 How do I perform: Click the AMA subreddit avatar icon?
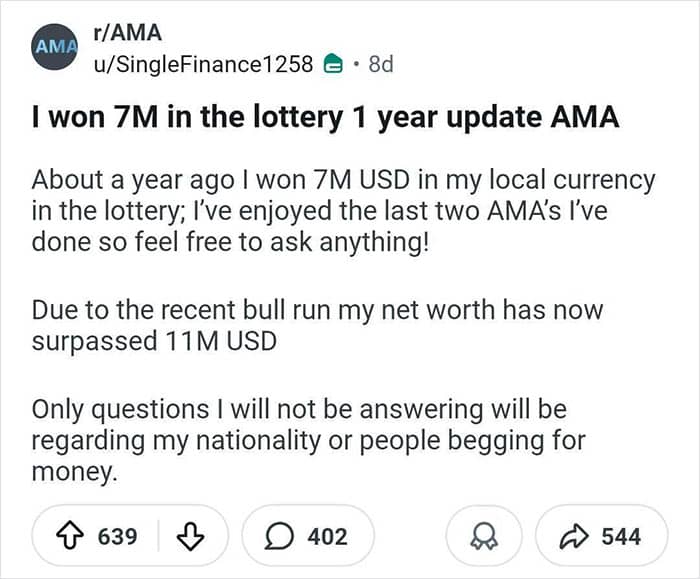pos(54,47)
